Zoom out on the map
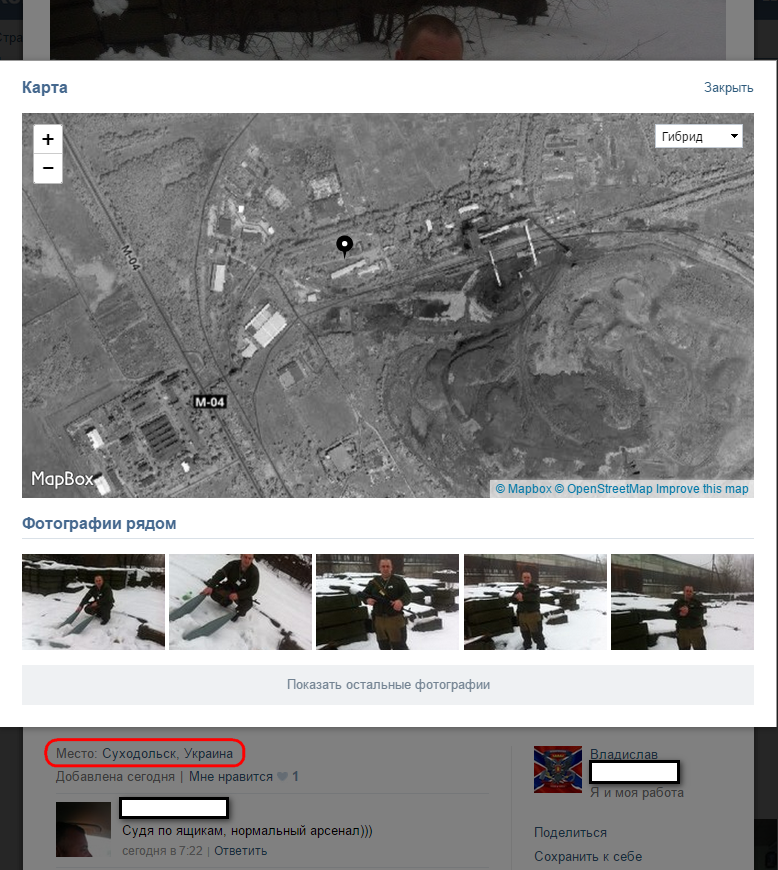Screen dimensions: 778x870 point(48,169)
